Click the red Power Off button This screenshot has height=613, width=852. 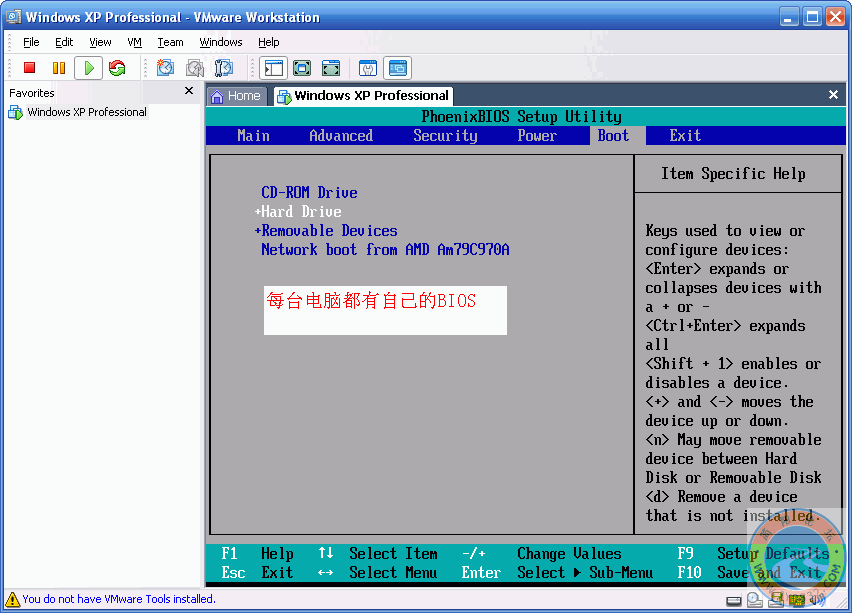(29, 68)
